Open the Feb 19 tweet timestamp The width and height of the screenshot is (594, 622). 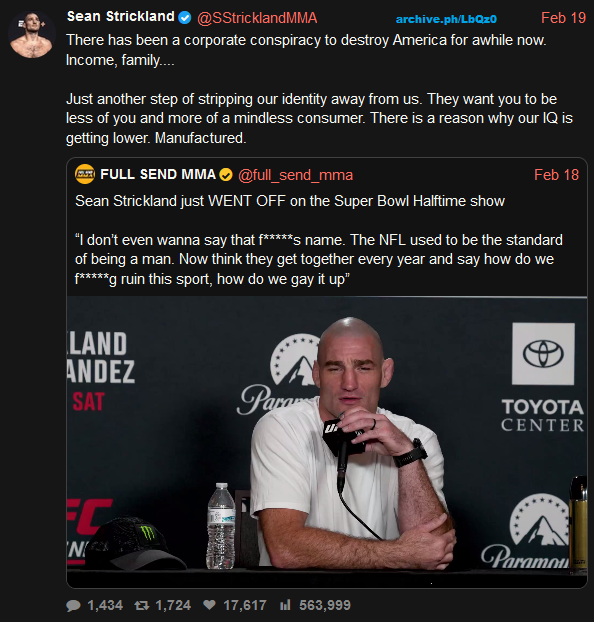click(x=563, y=18)
